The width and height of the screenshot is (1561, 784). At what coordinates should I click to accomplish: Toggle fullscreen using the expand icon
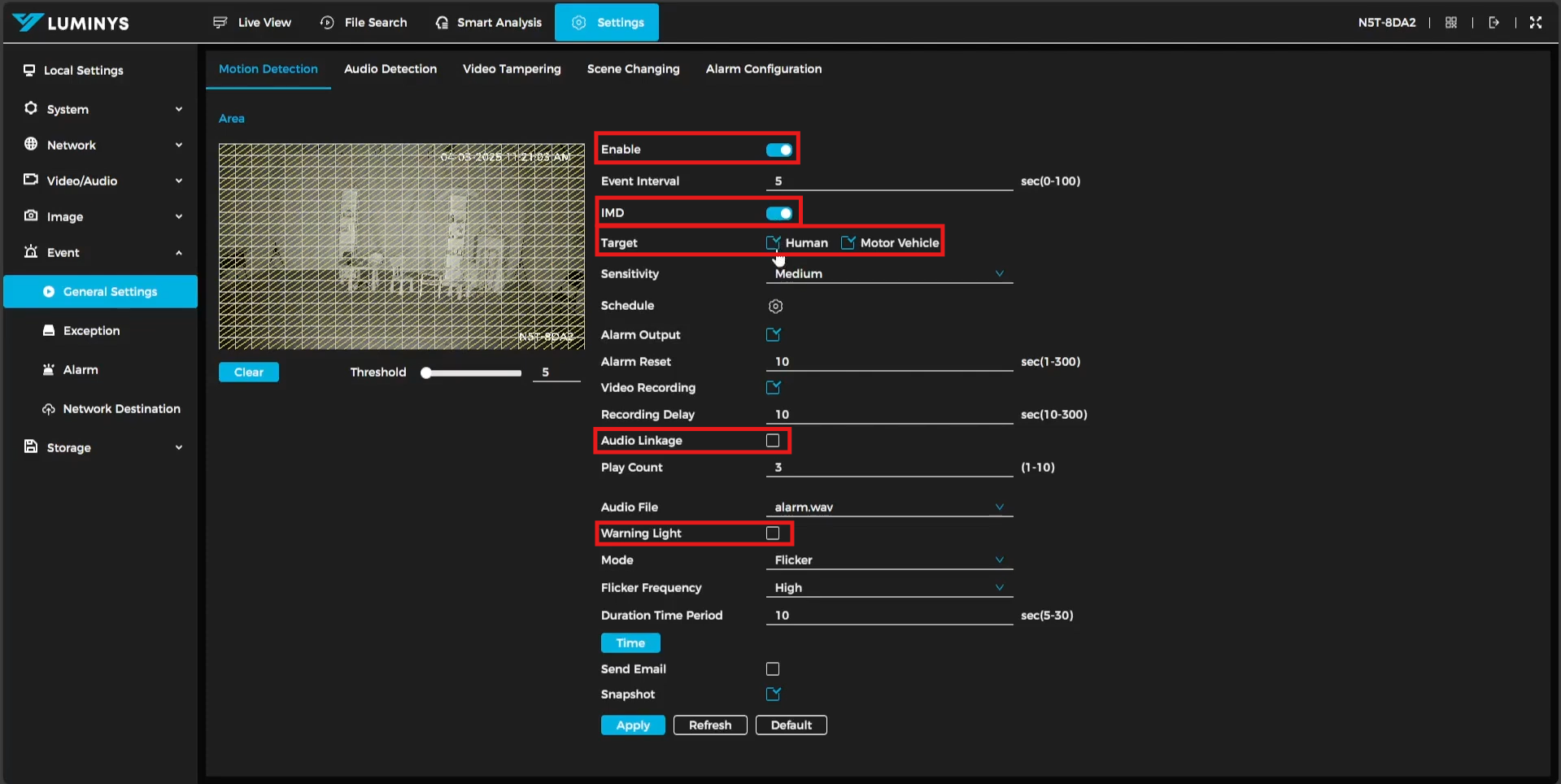click(1535, 23)
